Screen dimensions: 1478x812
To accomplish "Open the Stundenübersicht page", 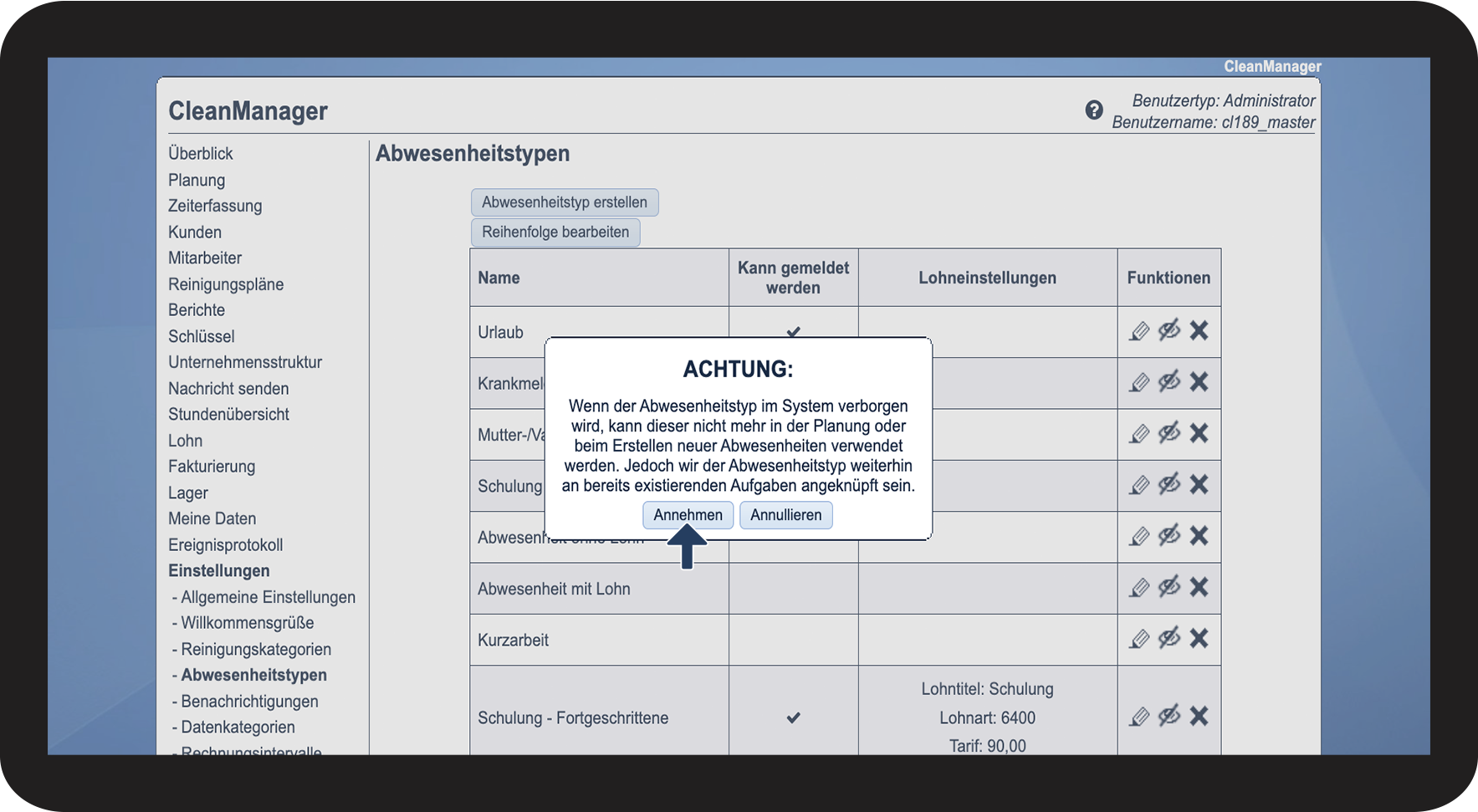I will (228, 415).
